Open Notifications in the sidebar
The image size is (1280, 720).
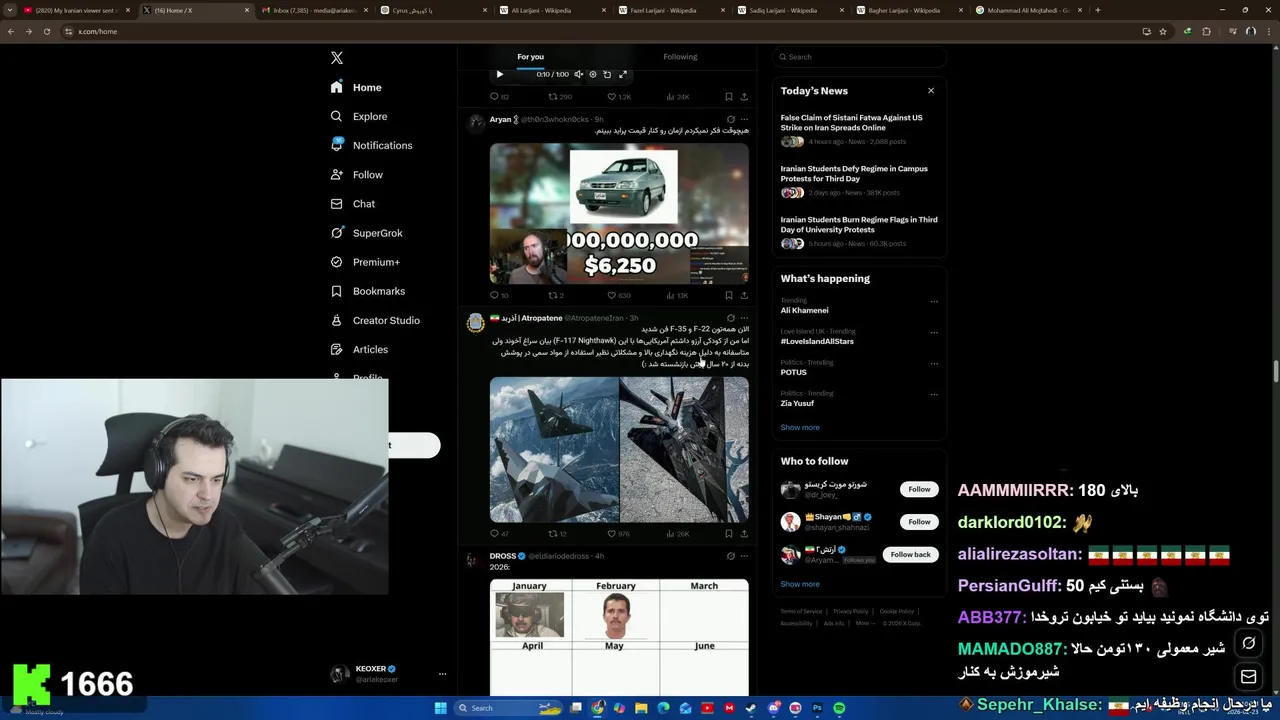pyautogui.click(x=371, y=146)
